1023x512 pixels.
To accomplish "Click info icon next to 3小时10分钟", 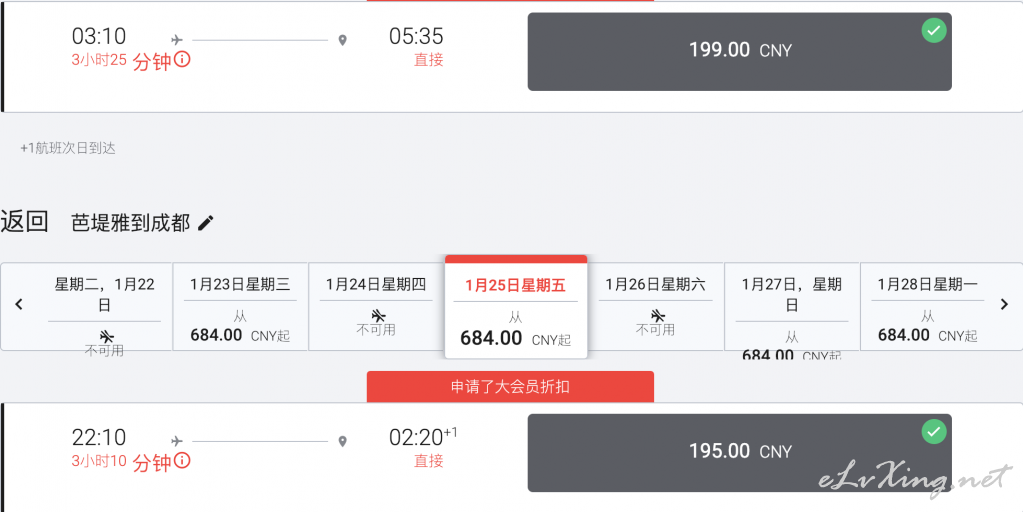I will (183, 461).
